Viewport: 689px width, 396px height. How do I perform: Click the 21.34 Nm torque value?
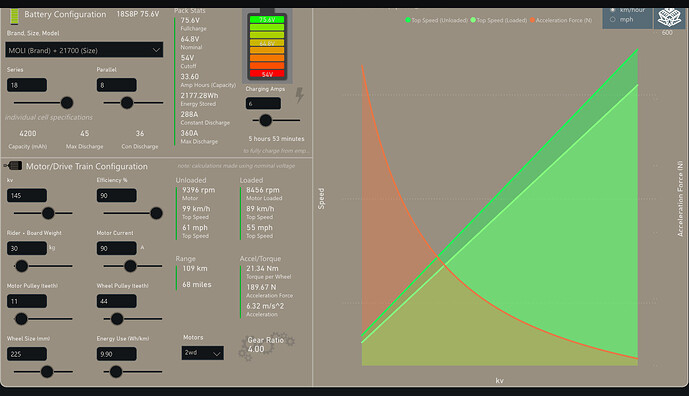[x=262, y=268]
